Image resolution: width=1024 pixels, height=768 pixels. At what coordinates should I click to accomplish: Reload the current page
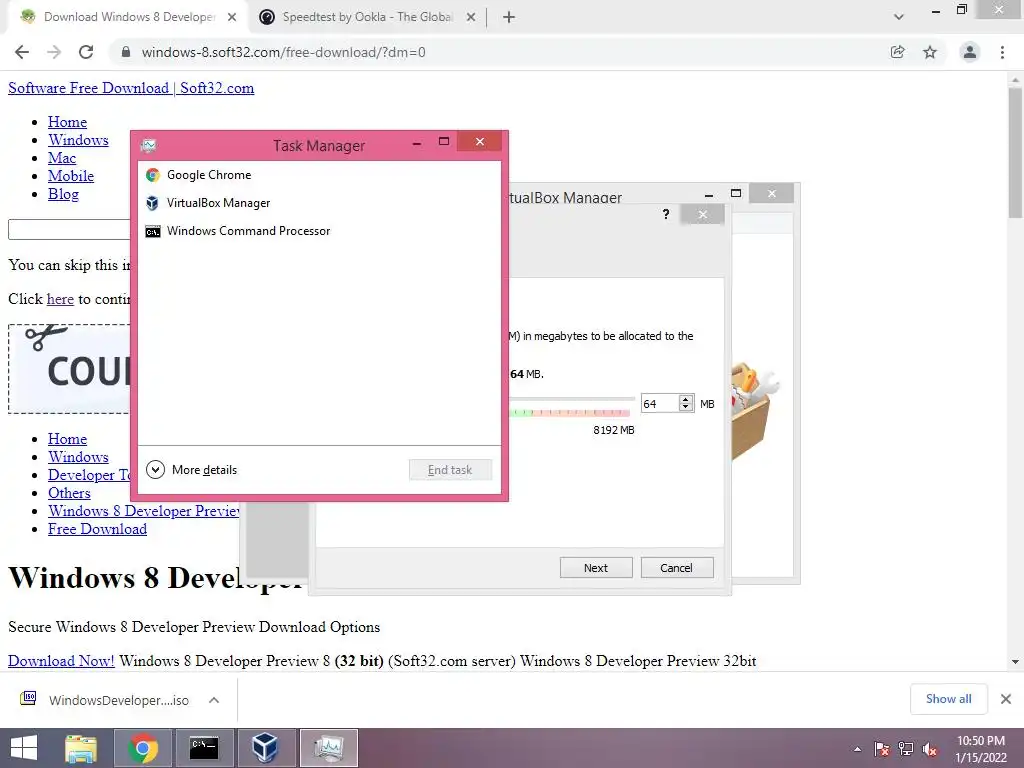86,52
